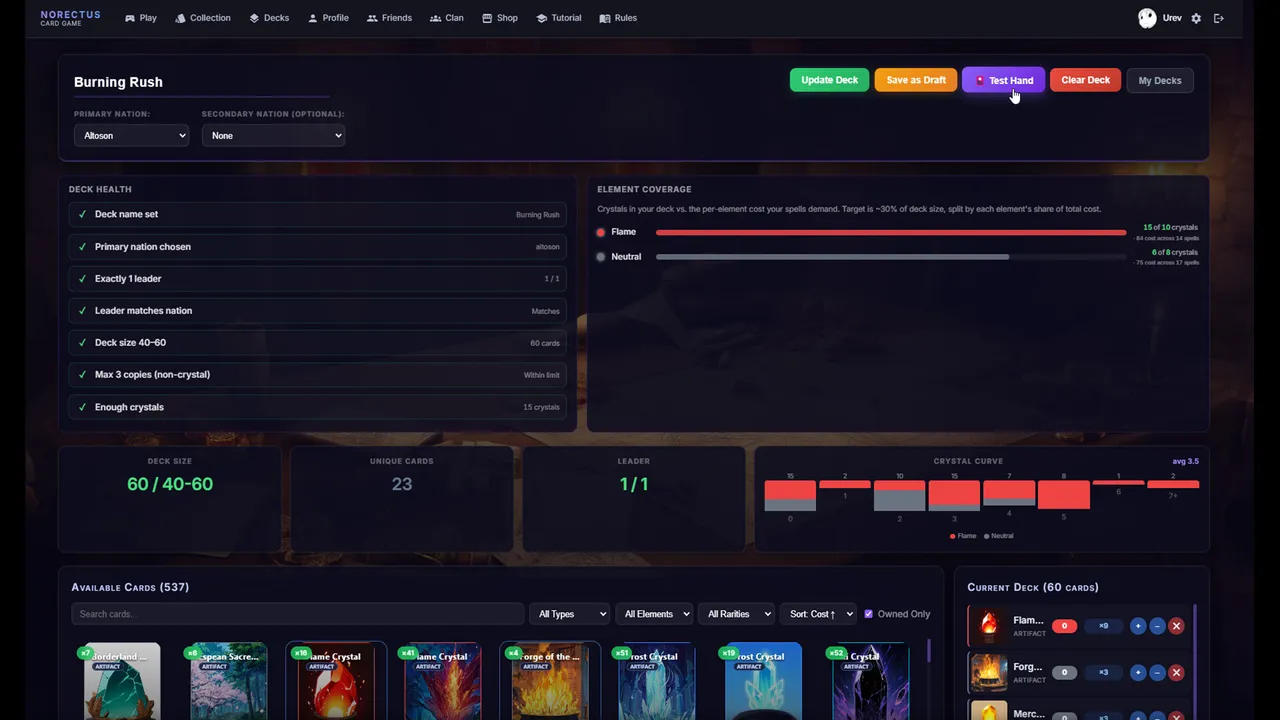This screenshot has width=1280, height=720.
Task: Click the '60 / 40-60' deck size value
Action: (170, 484)
